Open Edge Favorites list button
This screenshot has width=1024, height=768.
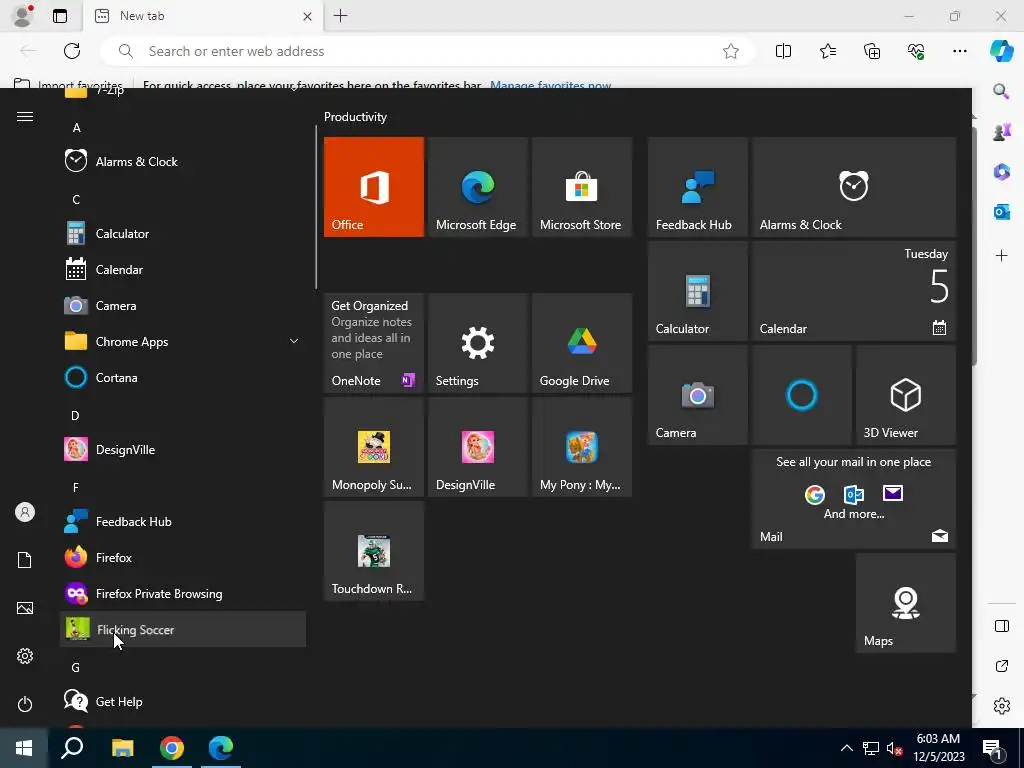tap(827, 51)
